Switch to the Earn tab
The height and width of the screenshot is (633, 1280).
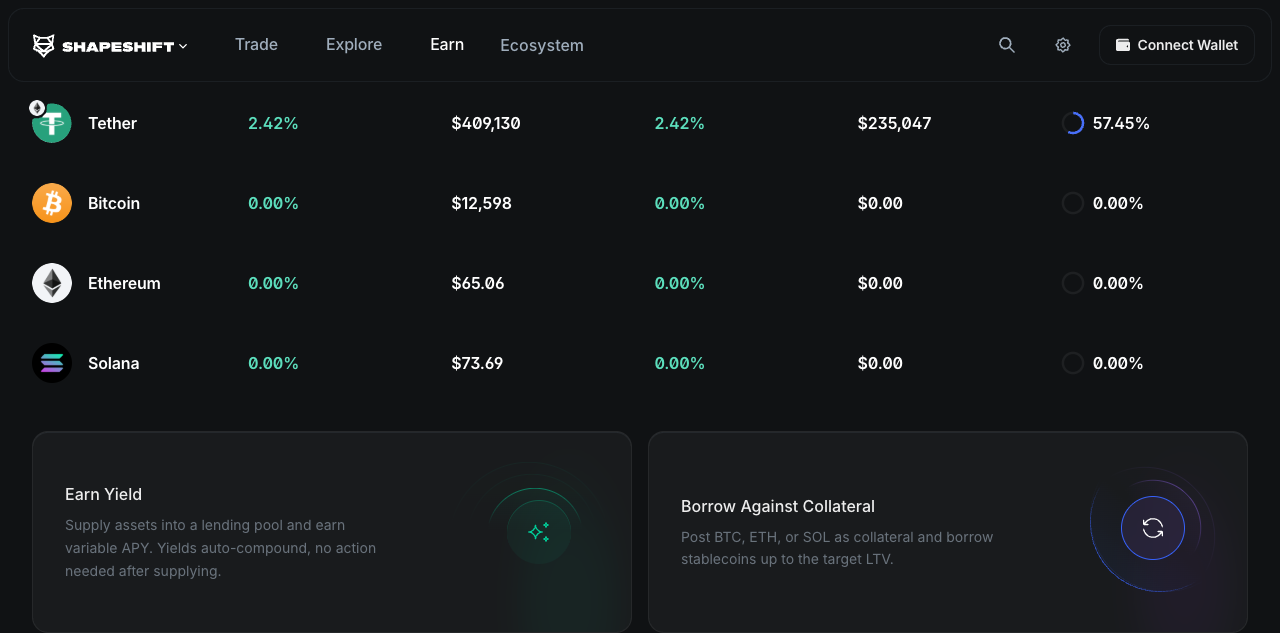pos(447,44)
